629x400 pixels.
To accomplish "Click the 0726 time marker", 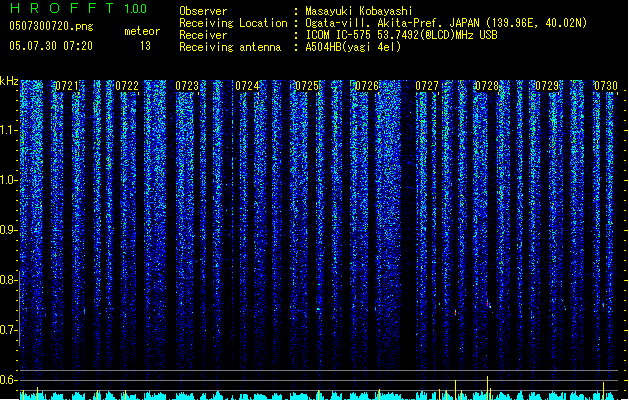I will click(367, 86).
